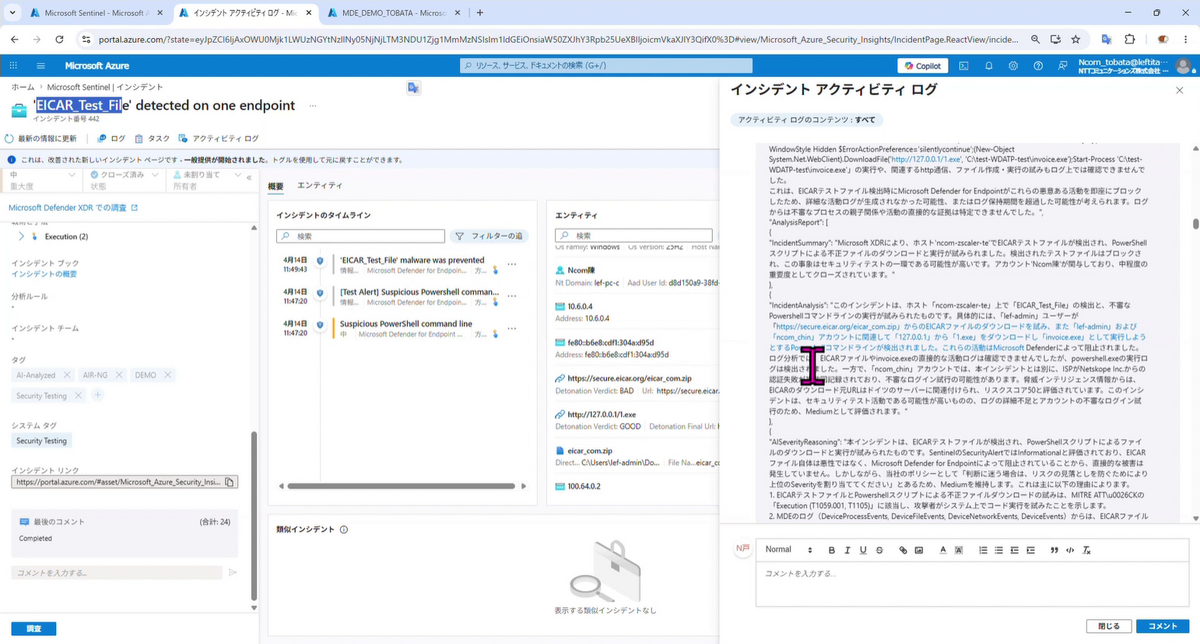Click the Ncom_tobata account avatar

pos(1184,65)
